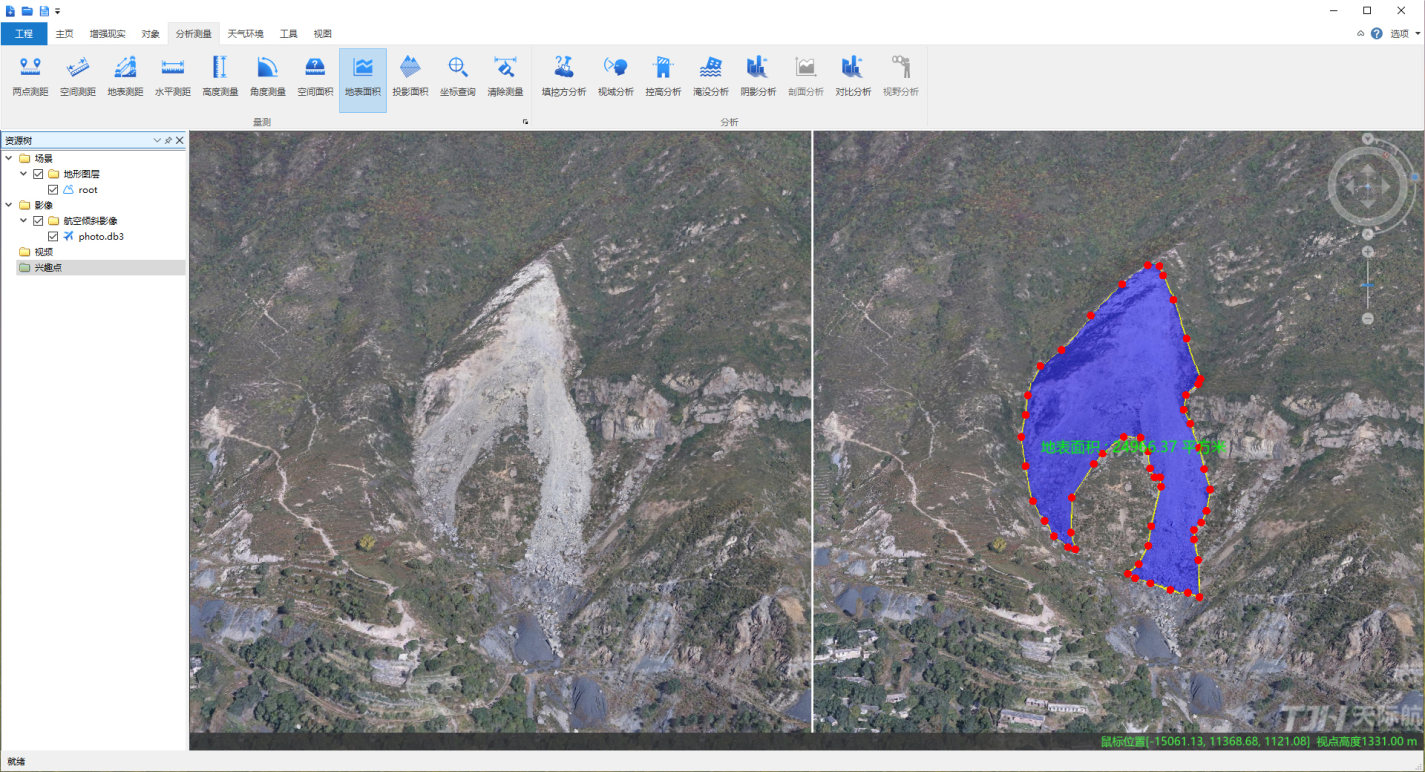Switch to the 天气环境 ribbon tab
1425x772 pixels.
click(x=245, y=34)
